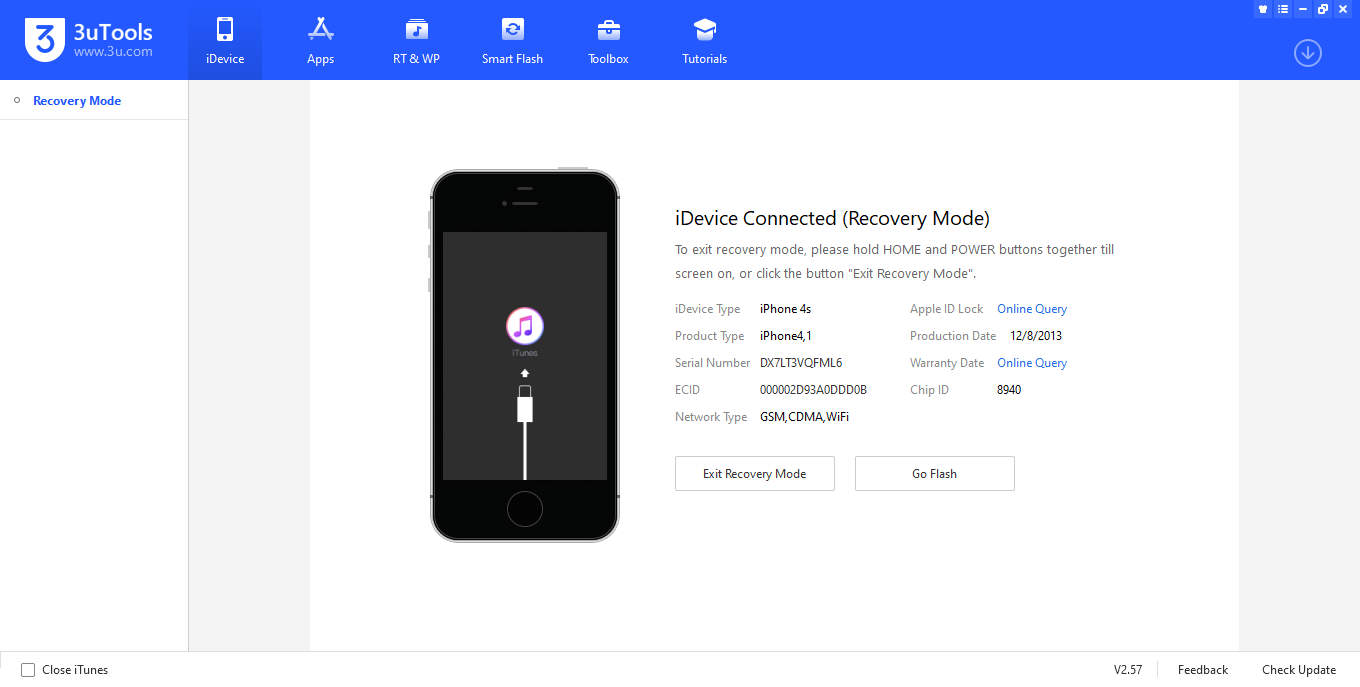Click the production date 12/8/2013

click(1036, 336)
